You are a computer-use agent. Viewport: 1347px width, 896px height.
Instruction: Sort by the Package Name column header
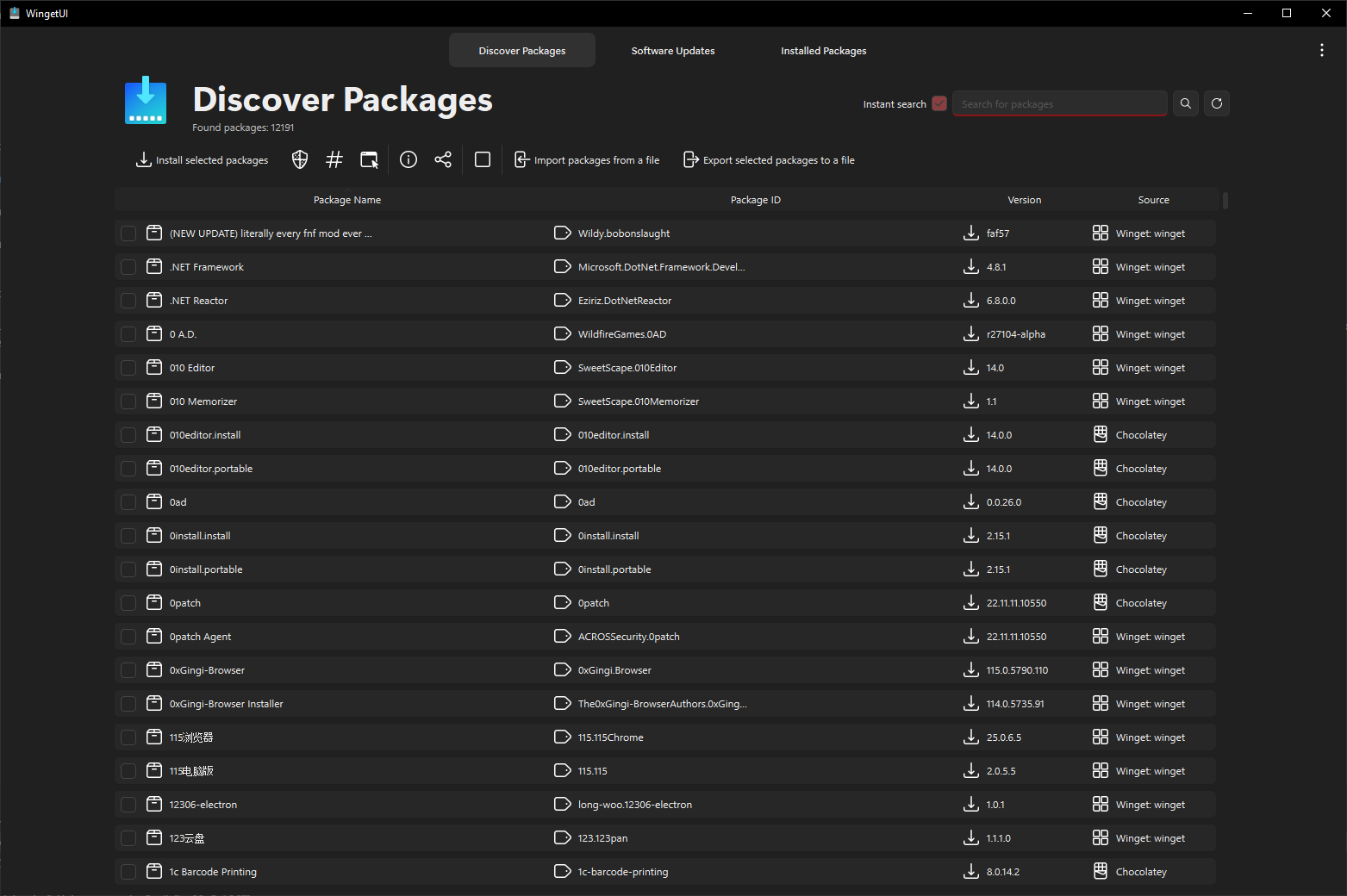click(347, 199)
